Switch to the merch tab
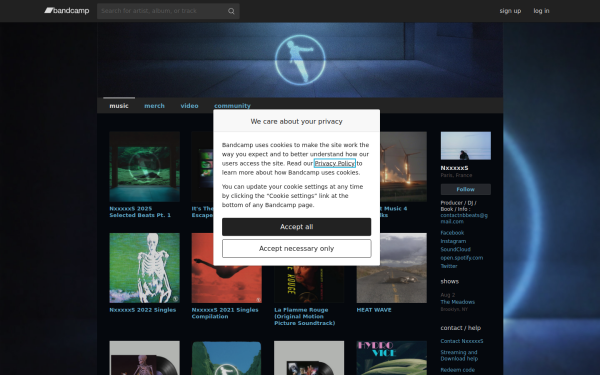 (155, 106)
